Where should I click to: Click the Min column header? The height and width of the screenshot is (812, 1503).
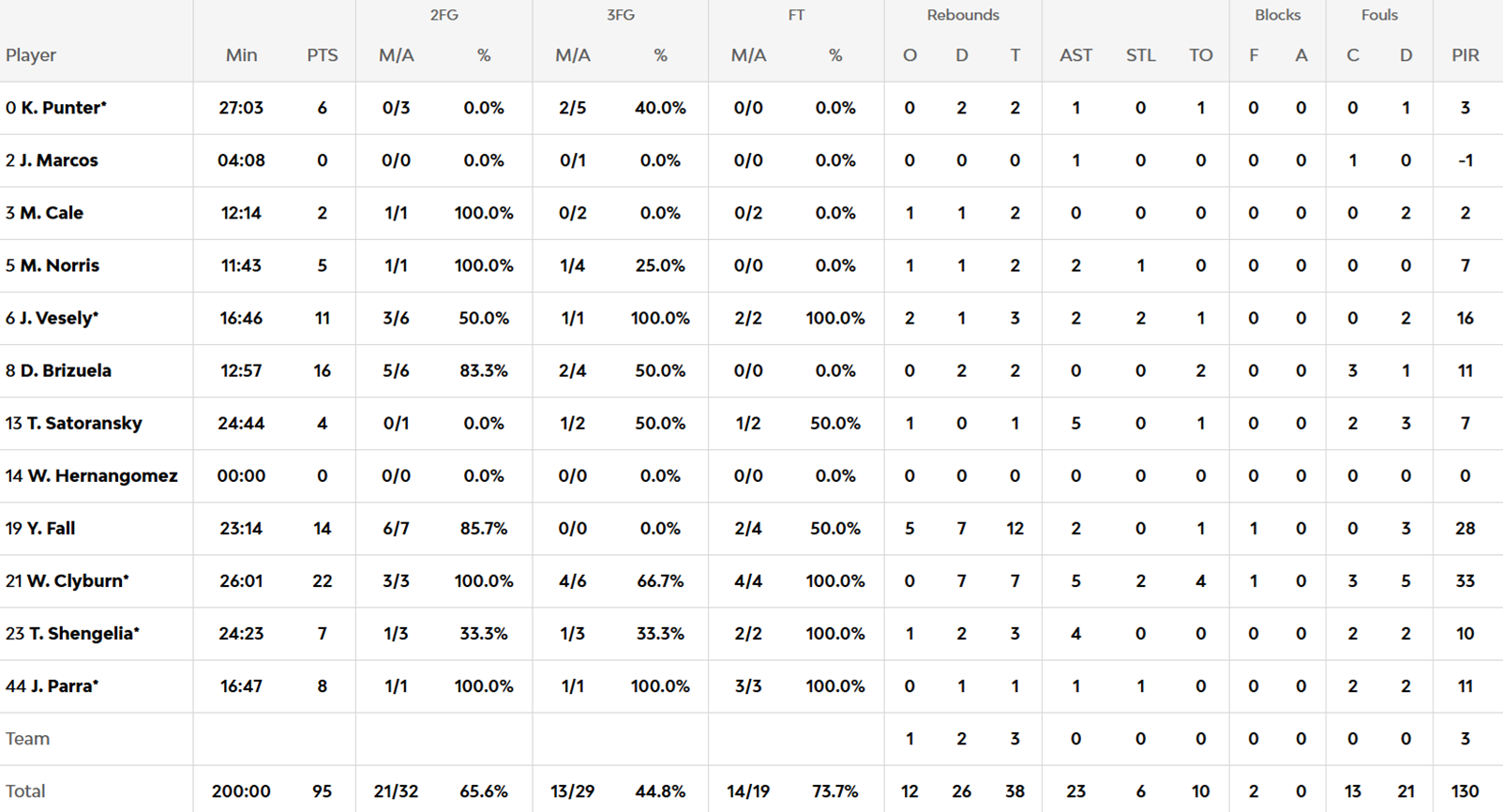(x=241, y=55)
